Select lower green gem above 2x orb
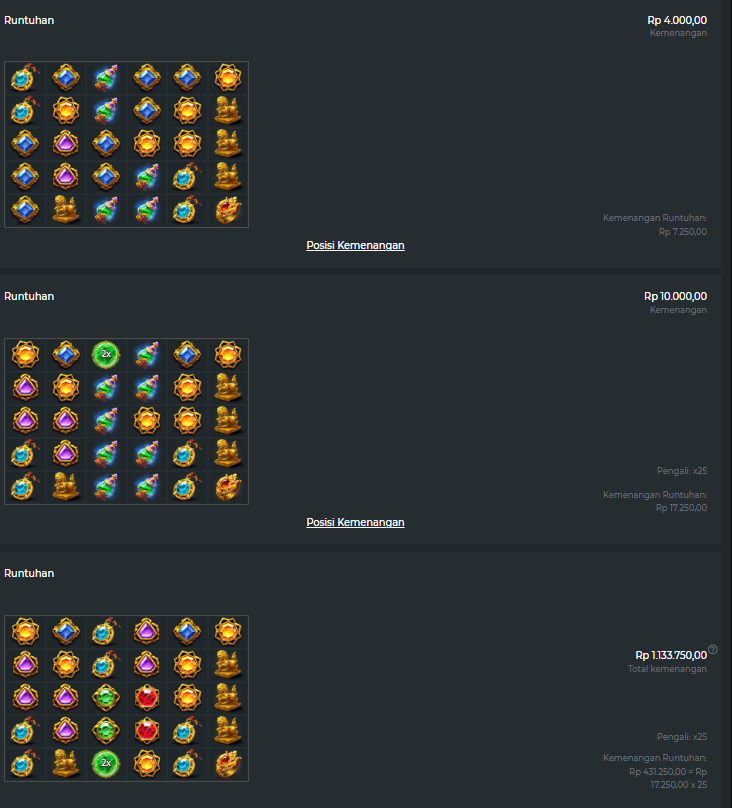The image size is (732, 808). click(x=106, y=730)
